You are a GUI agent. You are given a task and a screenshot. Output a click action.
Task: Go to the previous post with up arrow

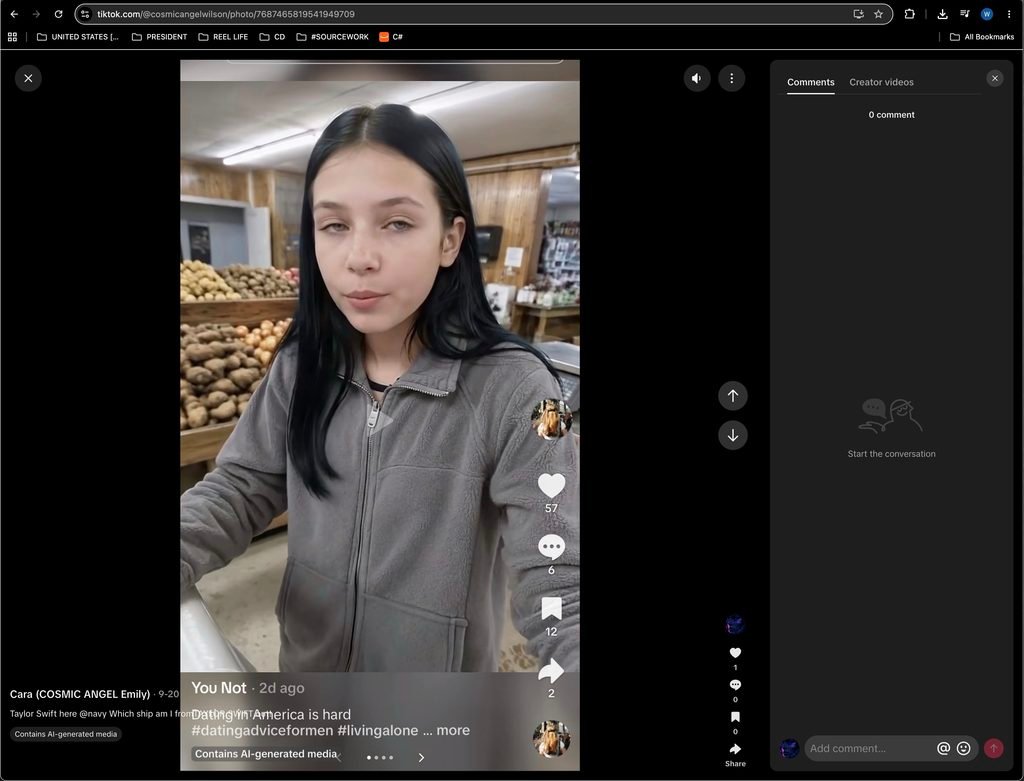[x=733, y=396]
